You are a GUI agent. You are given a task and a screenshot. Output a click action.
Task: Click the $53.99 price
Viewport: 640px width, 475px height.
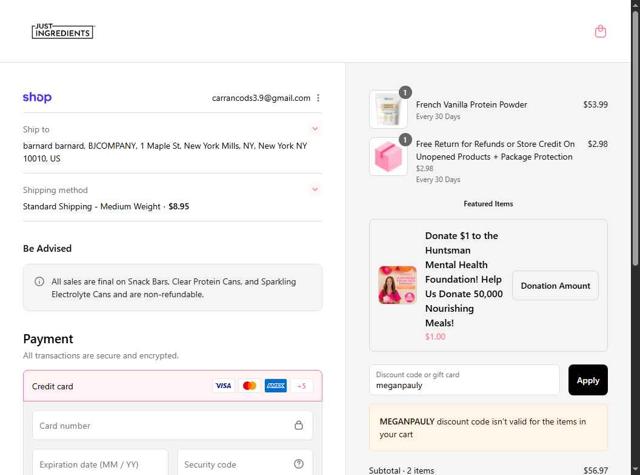pyautogui.click(x=596, y=104)
